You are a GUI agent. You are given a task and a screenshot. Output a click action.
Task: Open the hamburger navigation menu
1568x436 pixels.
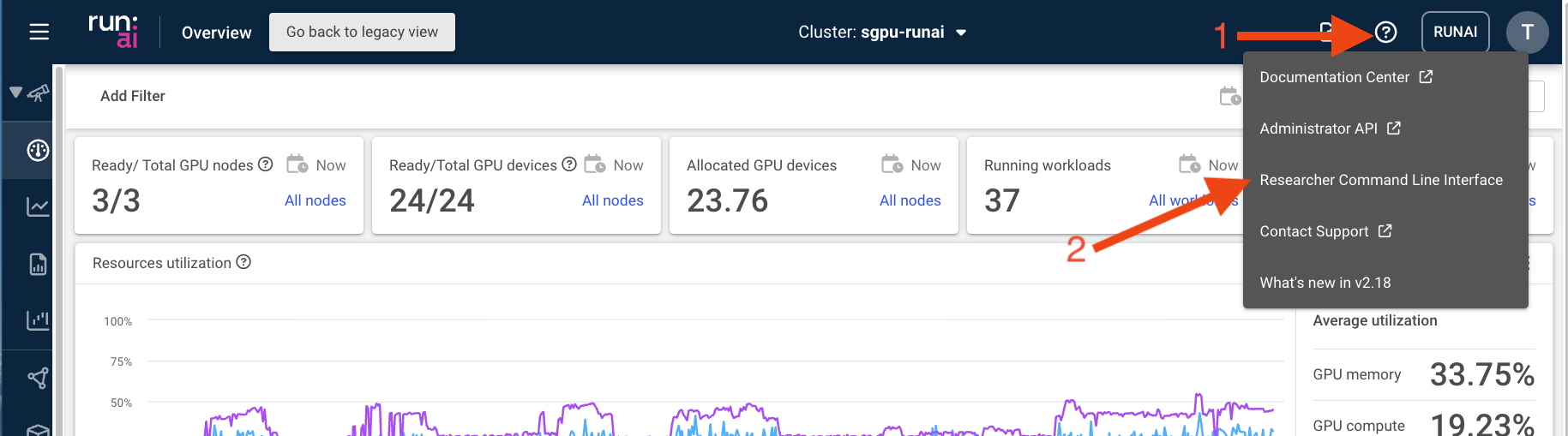point(39,33)
